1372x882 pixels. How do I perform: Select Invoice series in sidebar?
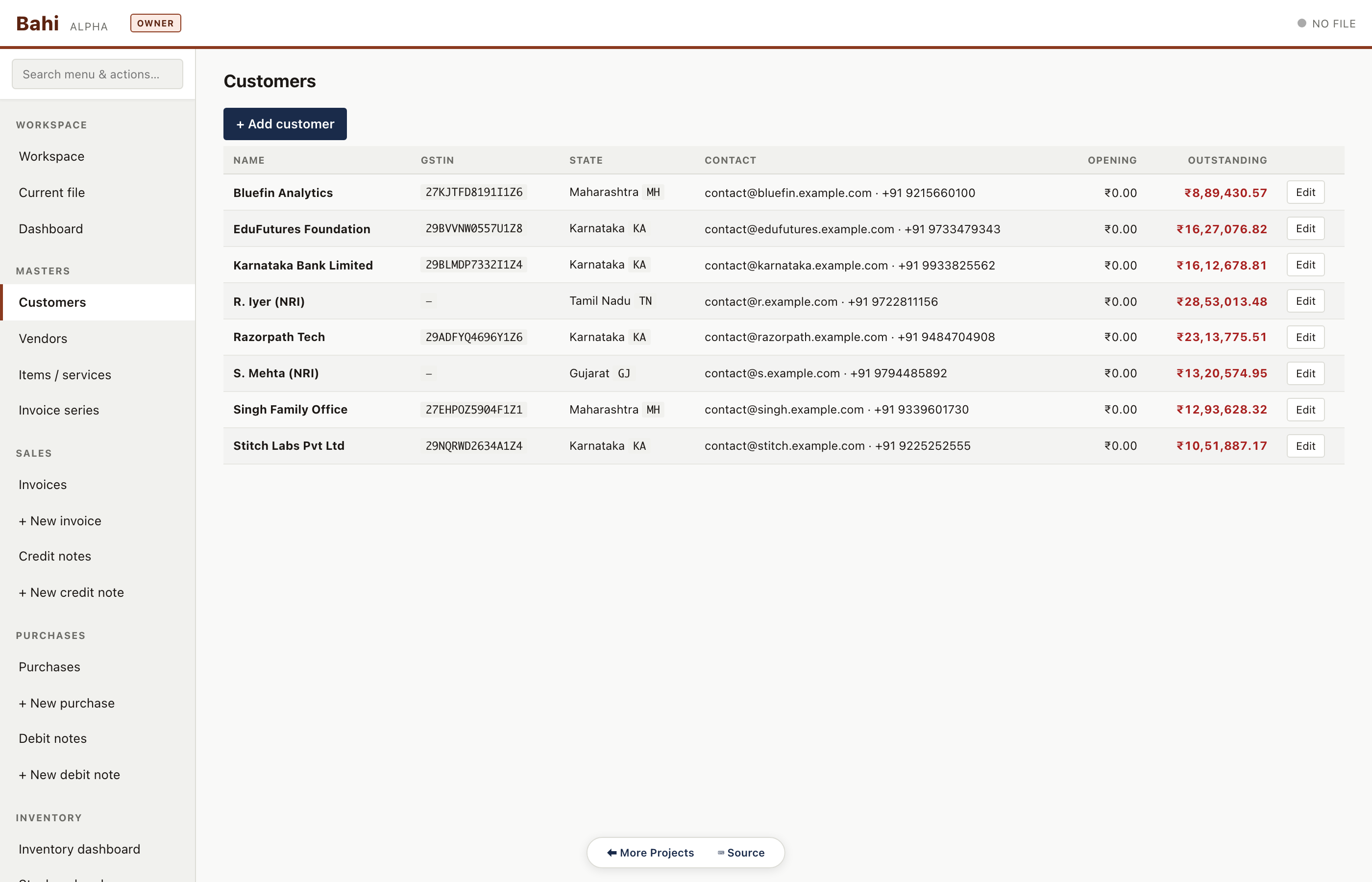tap(58, 410)
